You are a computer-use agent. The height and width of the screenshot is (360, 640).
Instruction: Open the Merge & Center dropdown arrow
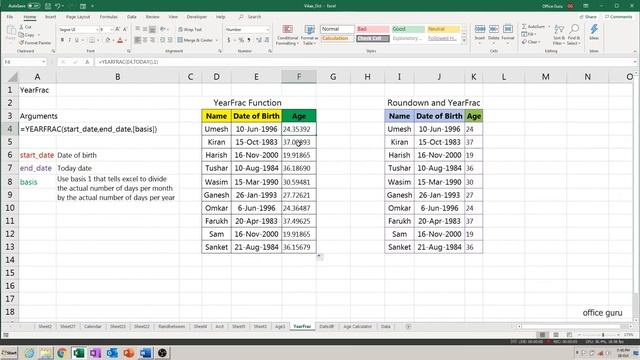[217, 40]
